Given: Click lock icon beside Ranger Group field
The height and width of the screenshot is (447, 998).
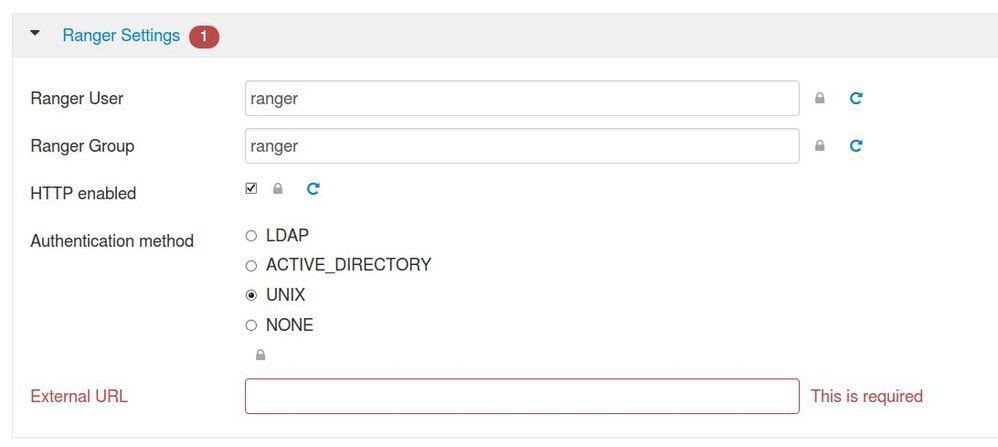Looking at the screenshot, I should coord(820,146).
